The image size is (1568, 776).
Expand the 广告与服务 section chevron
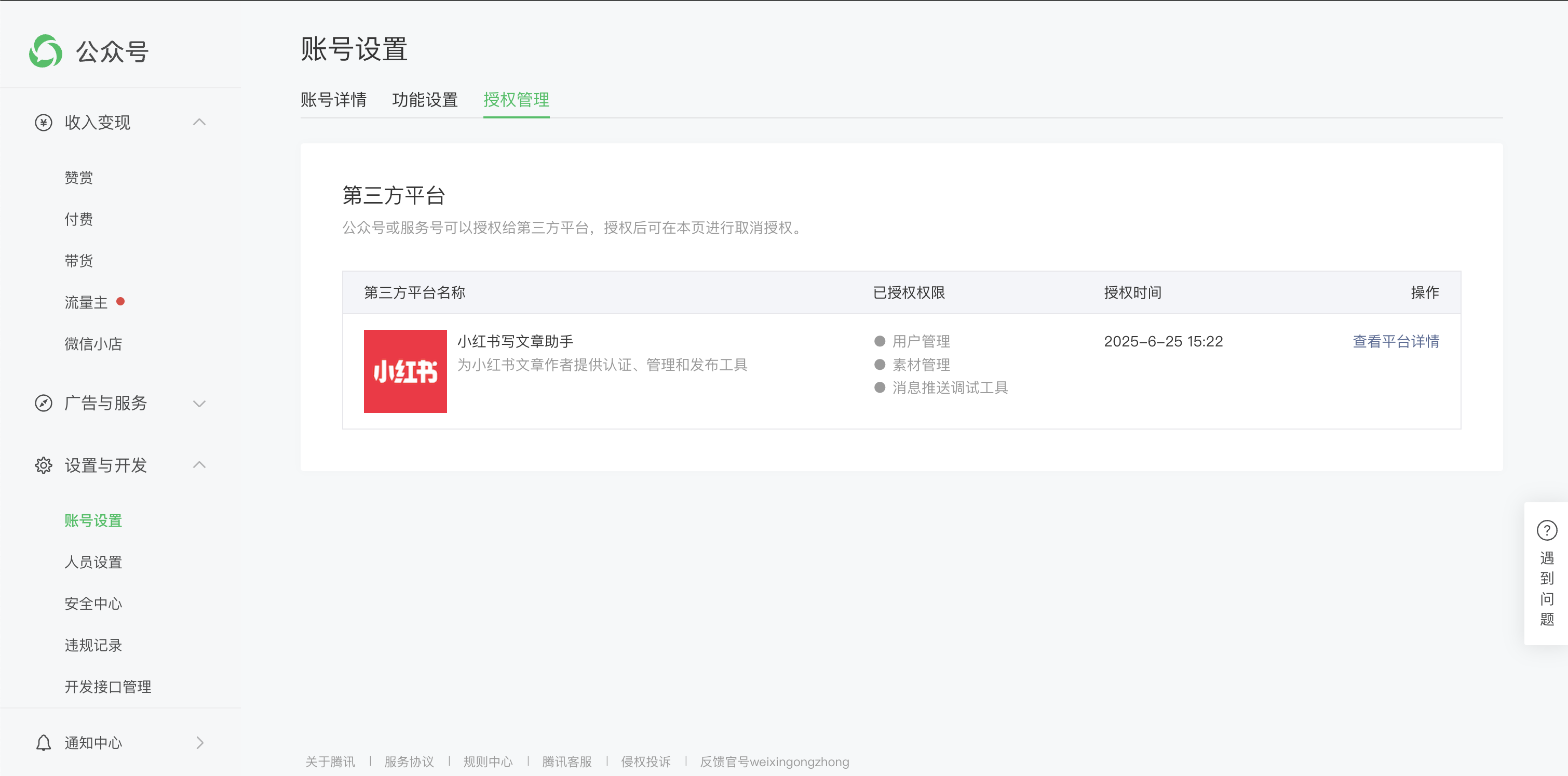(199, 403)
